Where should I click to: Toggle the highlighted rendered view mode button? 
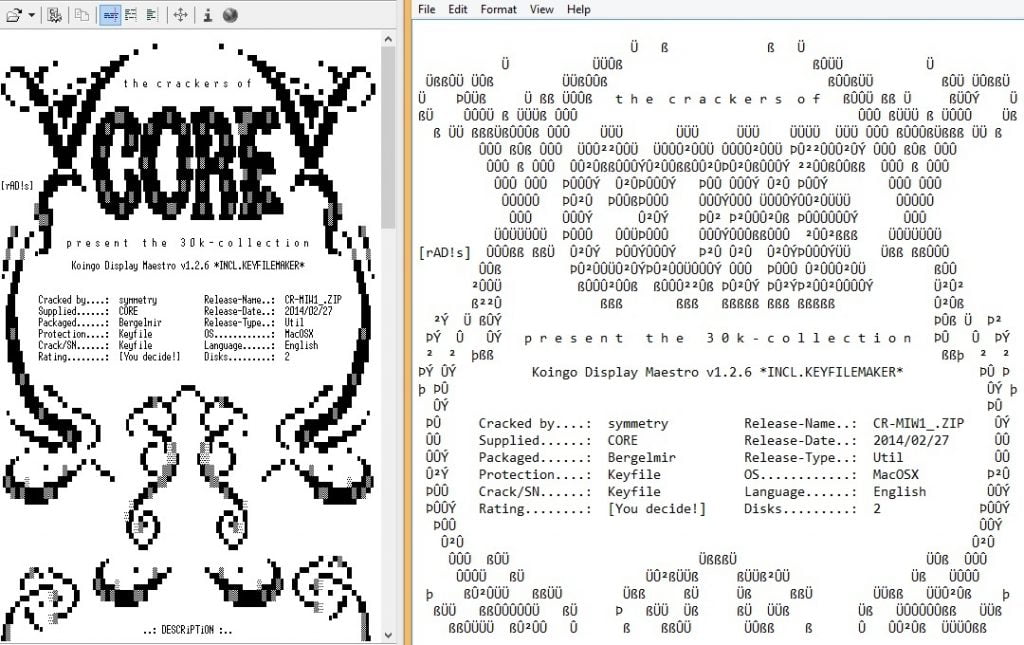110,15
